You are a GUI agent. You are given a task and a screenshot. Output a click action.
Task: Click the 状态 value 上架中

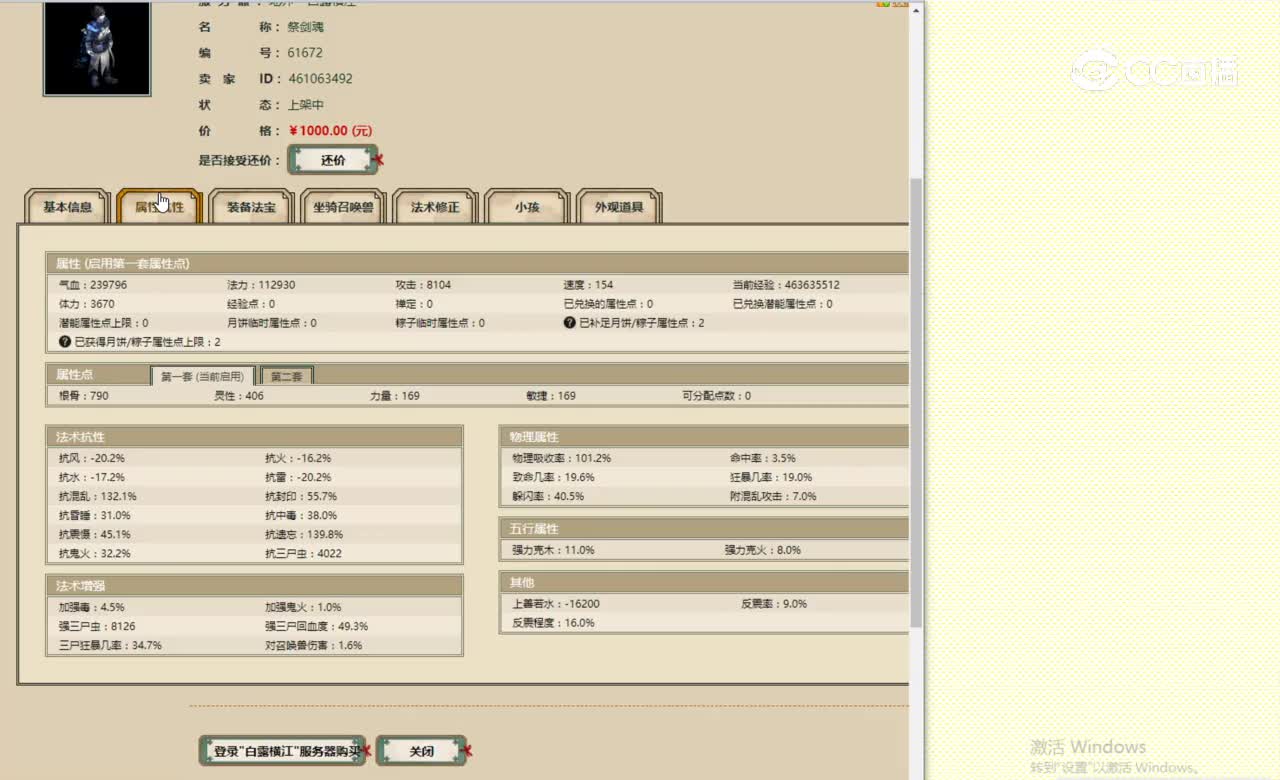pos(306,105)
